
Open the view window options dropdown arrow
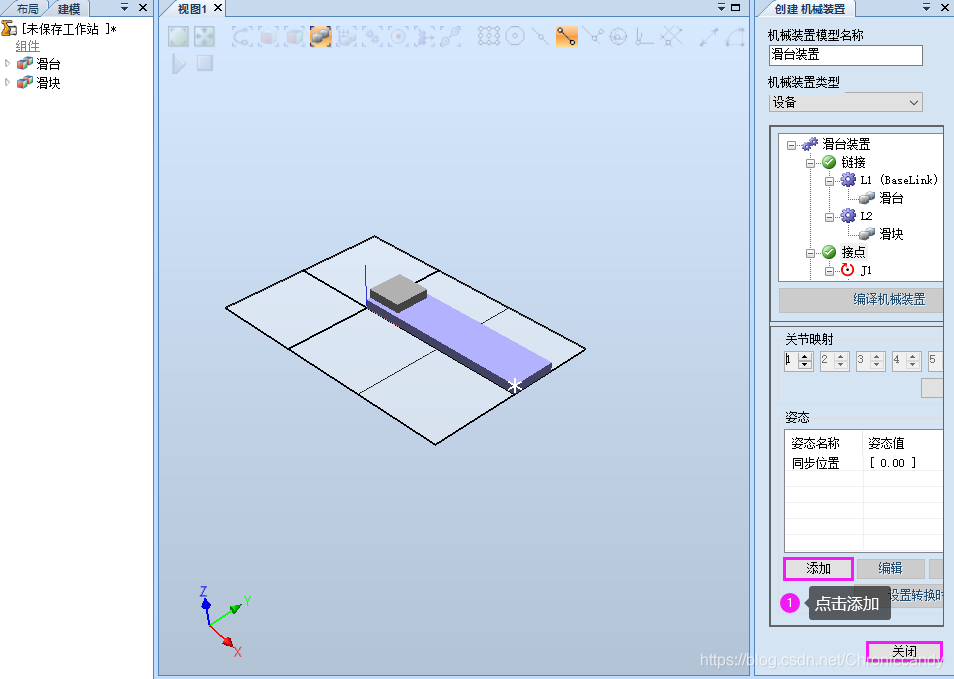721,7
